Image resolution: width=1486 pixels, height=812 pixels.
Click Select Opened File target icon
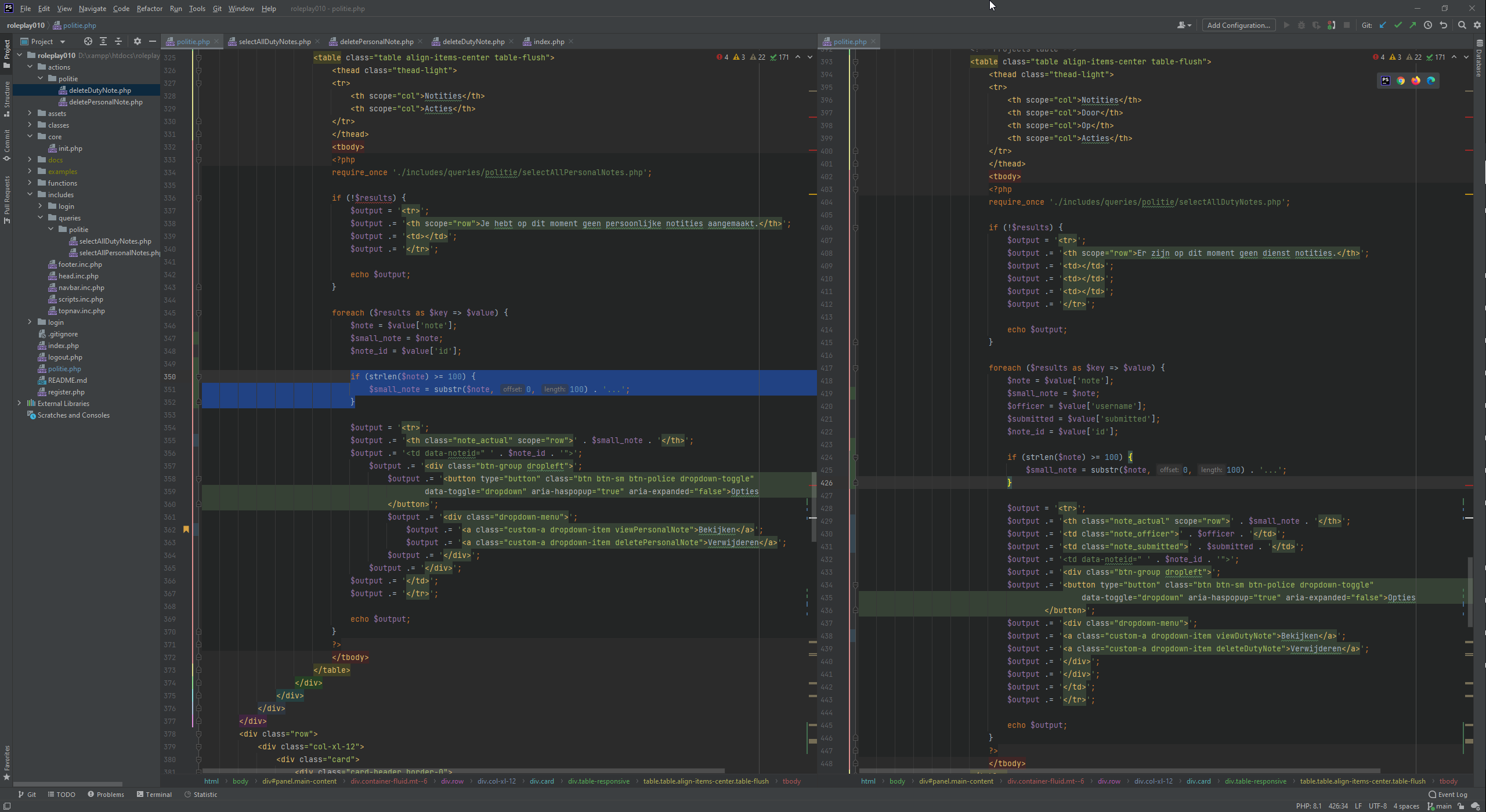coord(88,41)
